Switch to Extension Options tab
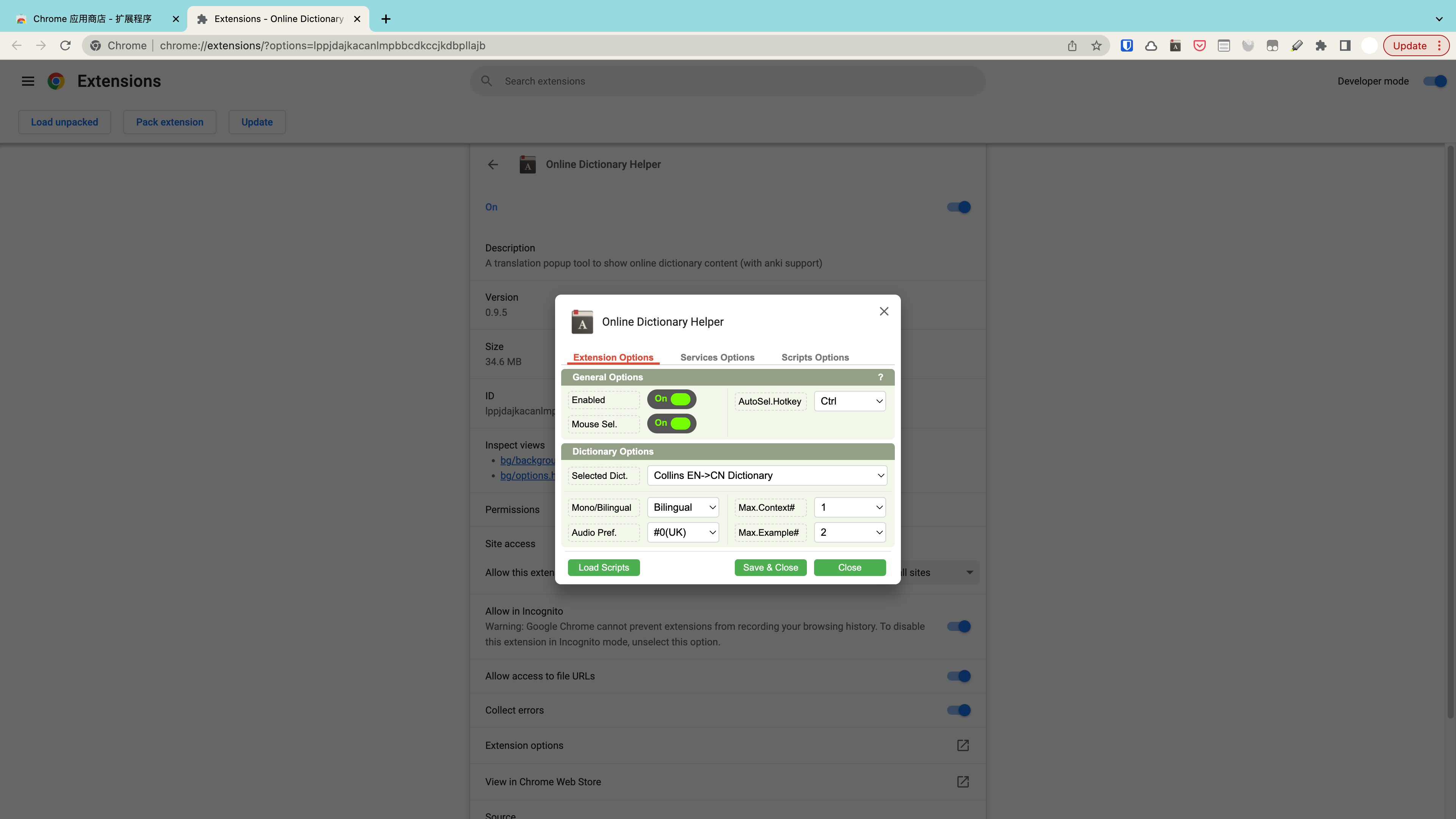 pos(613,357)
